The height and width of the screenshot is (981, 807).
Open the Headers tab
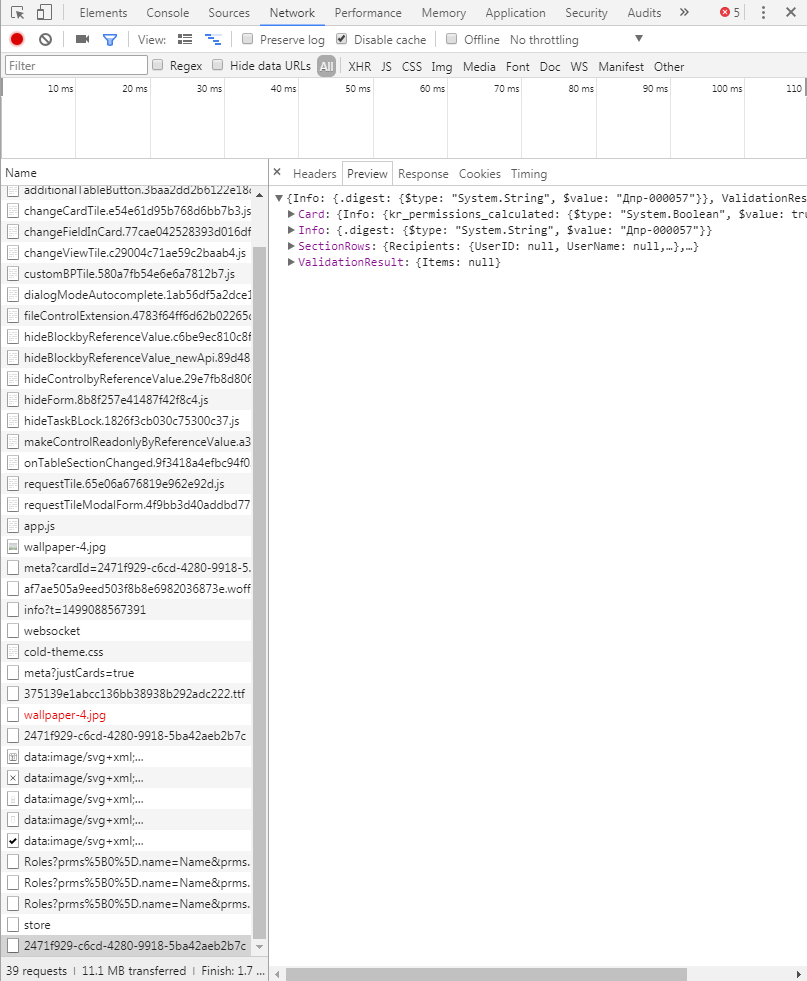pyautogui.click(x=314, y=174)
